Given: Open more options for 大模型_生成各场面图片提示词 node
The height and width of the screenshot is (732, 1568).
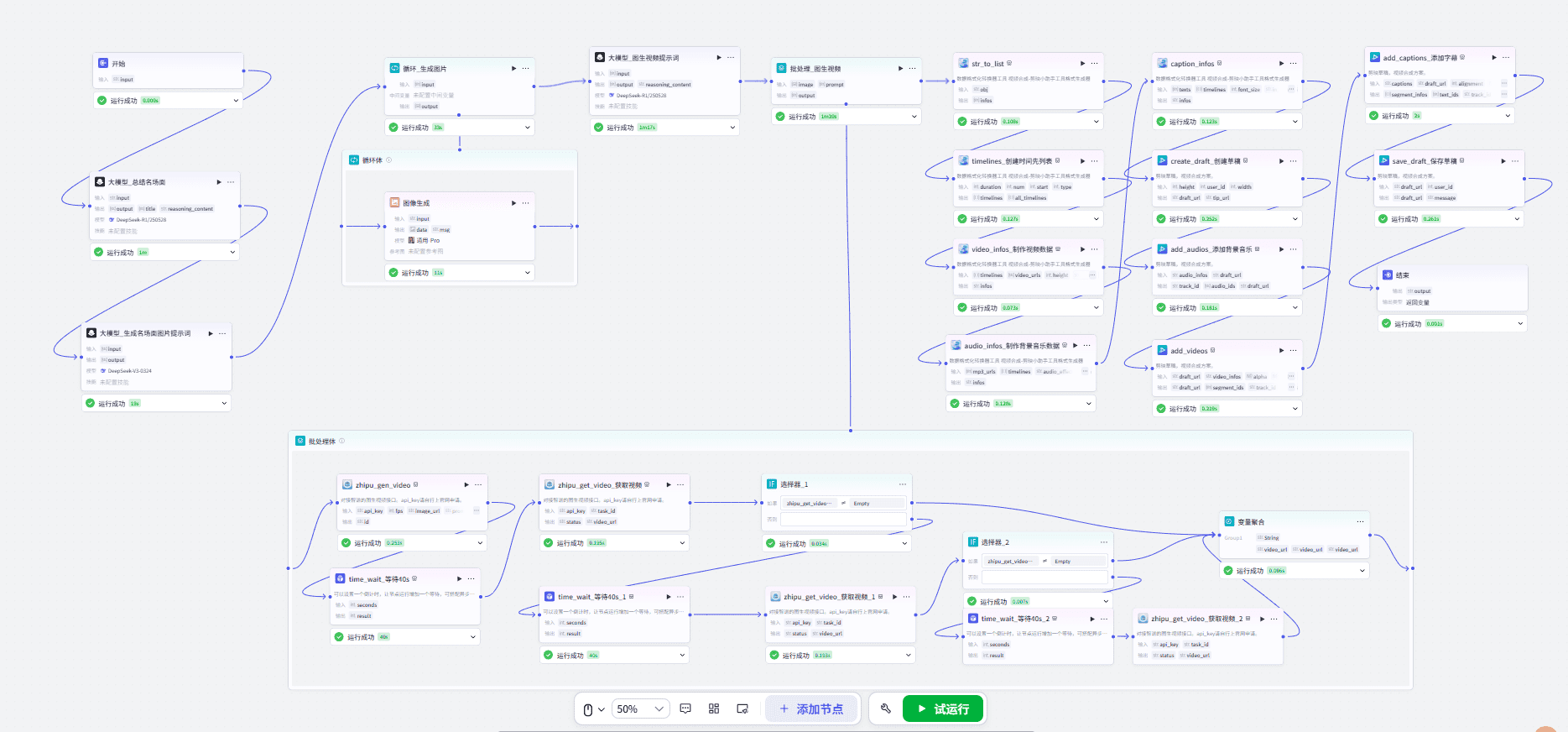Looking at the screenshot, I should coord(222,334).
